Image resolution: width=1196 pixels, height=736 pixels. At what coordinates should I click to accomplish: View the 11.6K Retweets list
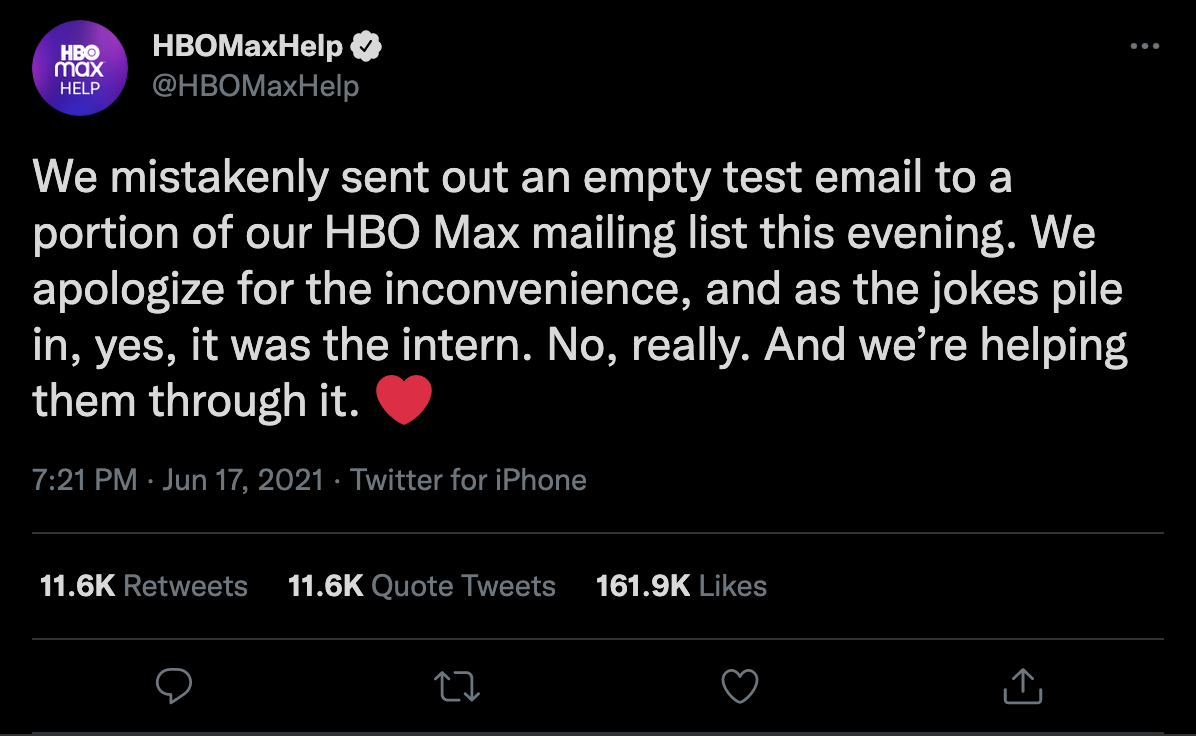(x=143, y=586)
